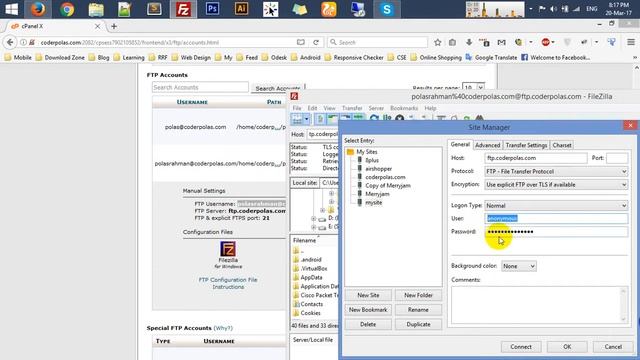Click the Host field in Site Manager

536,158
